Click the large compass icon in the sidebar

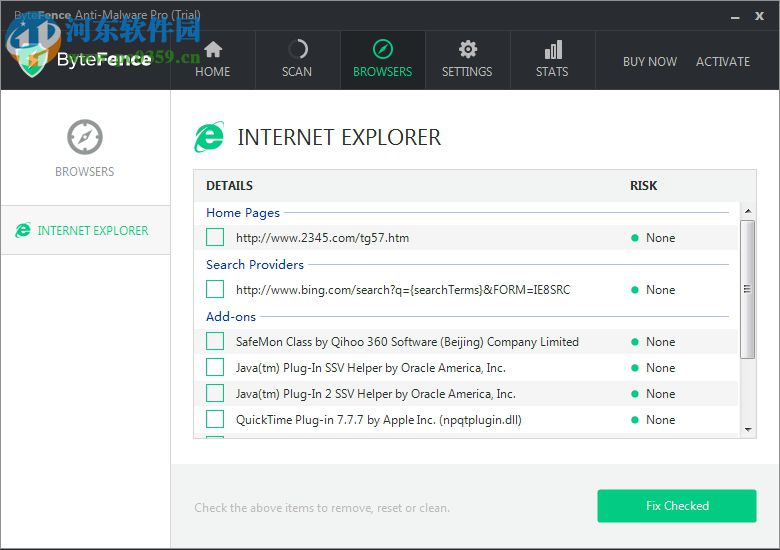pyautogui.click(x=85, y=137)
